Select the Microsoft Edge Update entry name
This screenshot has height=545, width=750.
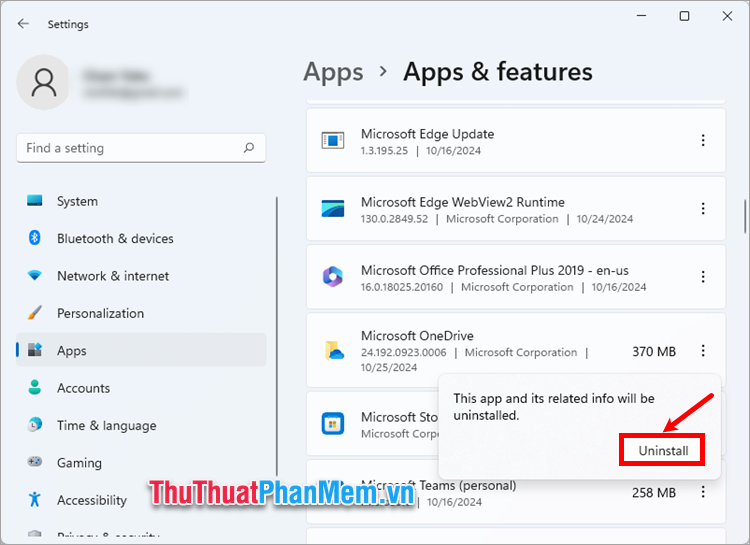[x=427, y=134]
